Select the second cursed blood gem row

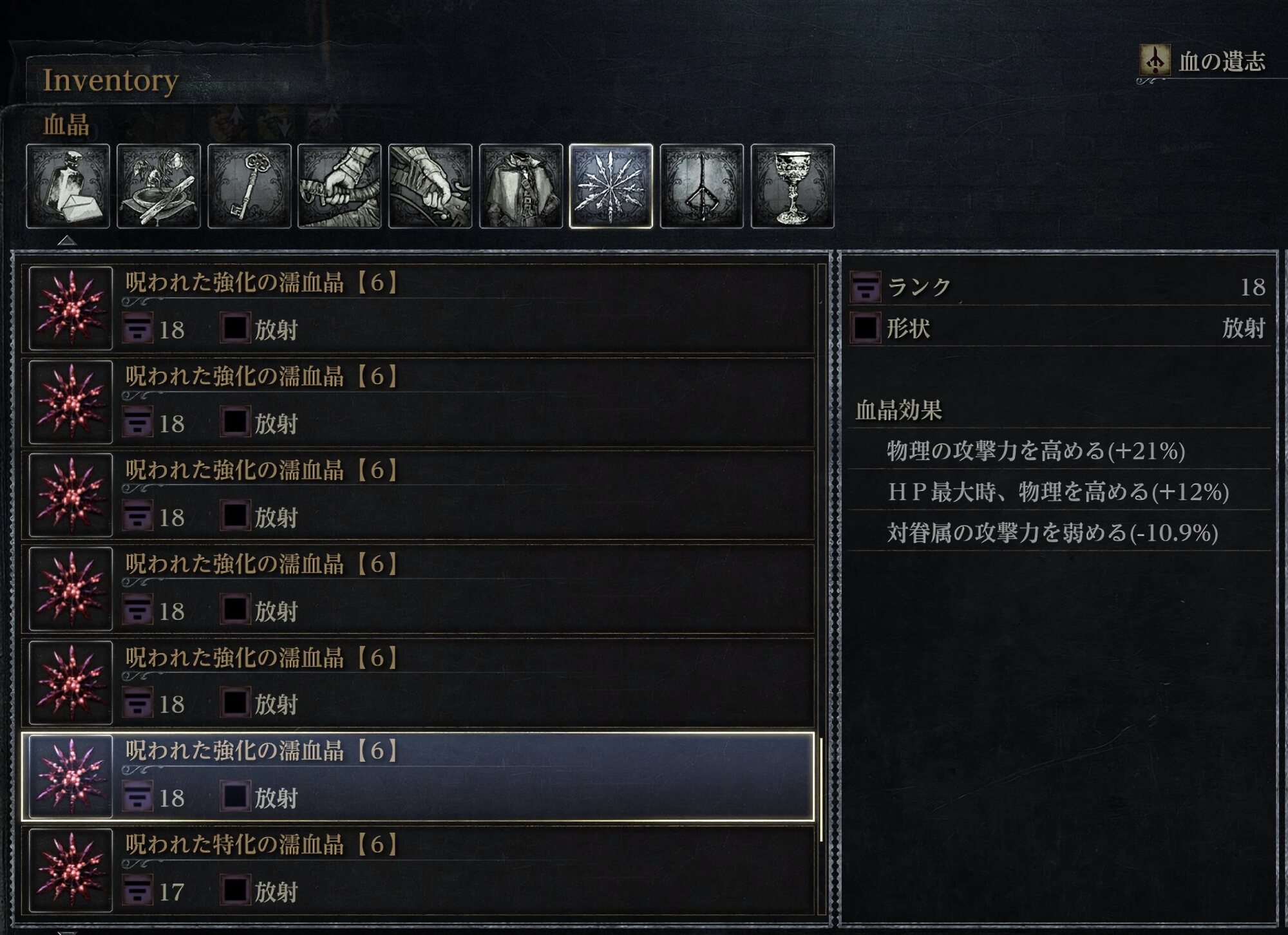(419, 402)
